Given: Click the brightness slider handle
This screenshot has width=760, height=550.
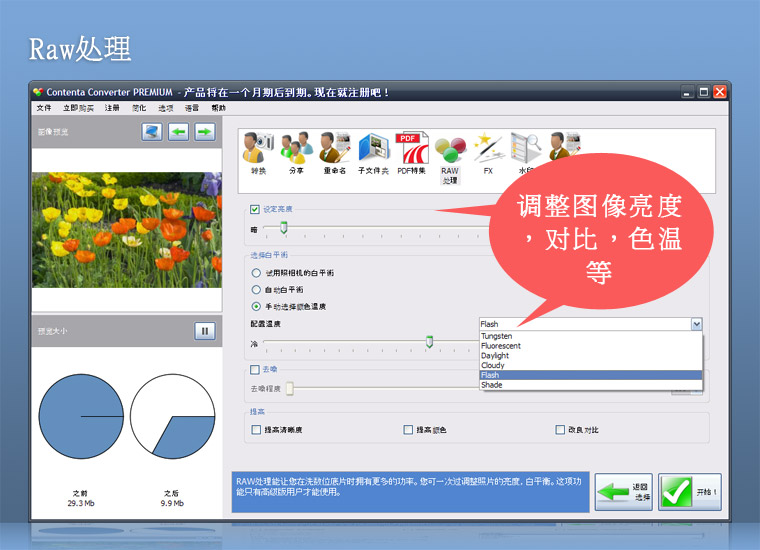Looking at the screenshot, I should pos(284,227).
